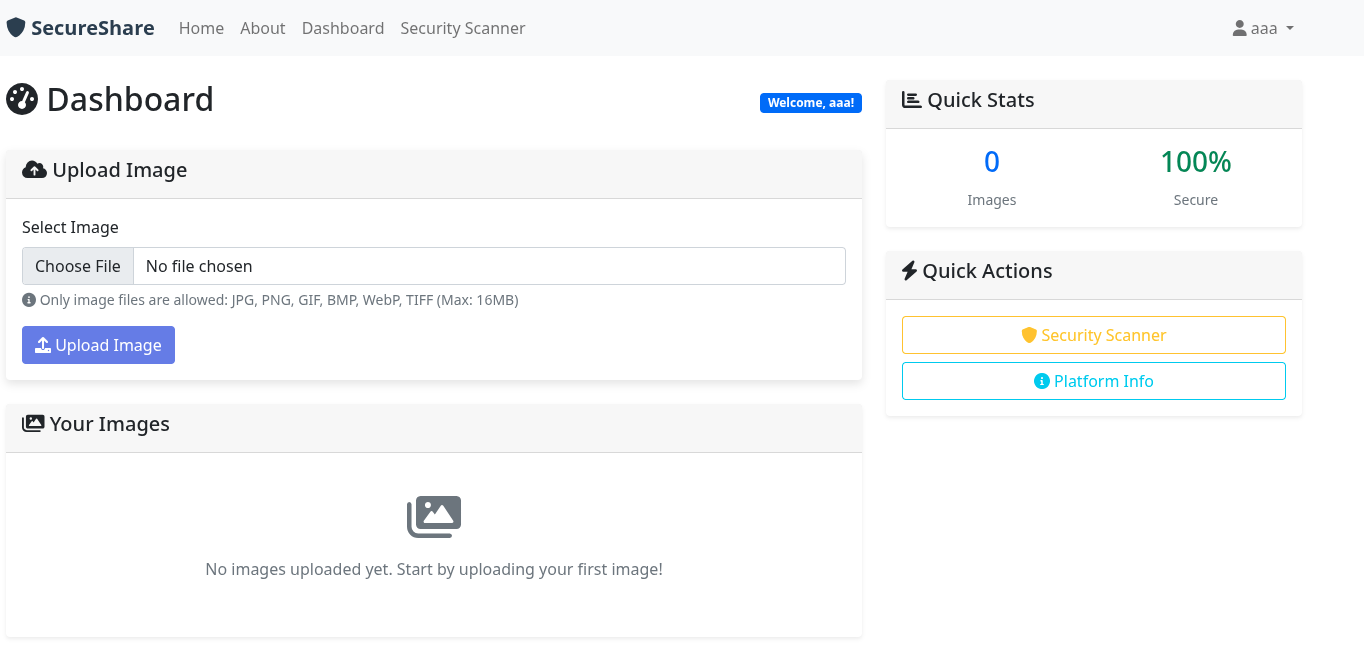Click the user profile icon in navbar

(1239, 28)
